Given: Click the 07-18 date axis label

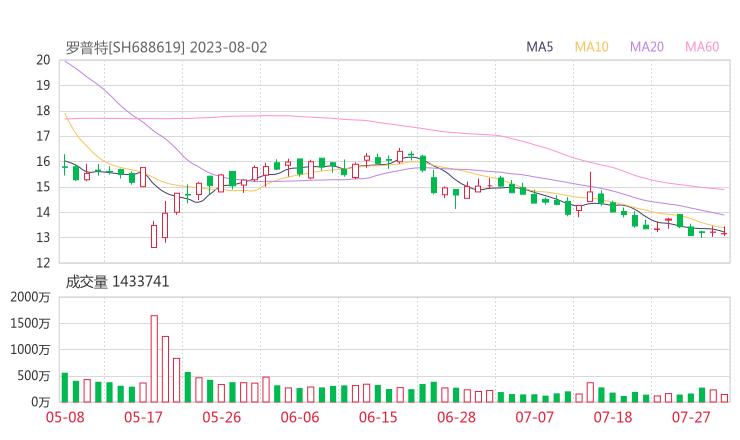Looking at the screenshot, I should point(613,417).
